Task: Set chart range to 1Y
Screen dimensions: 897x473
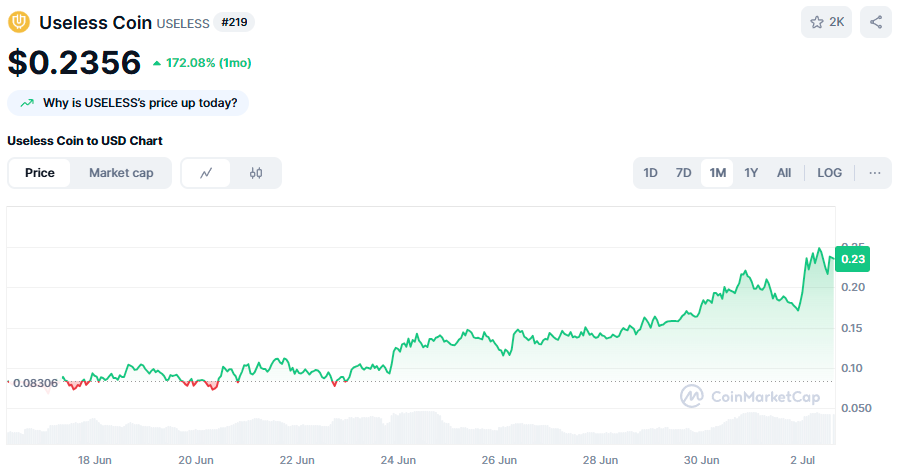Action: [x=751, y=173]
